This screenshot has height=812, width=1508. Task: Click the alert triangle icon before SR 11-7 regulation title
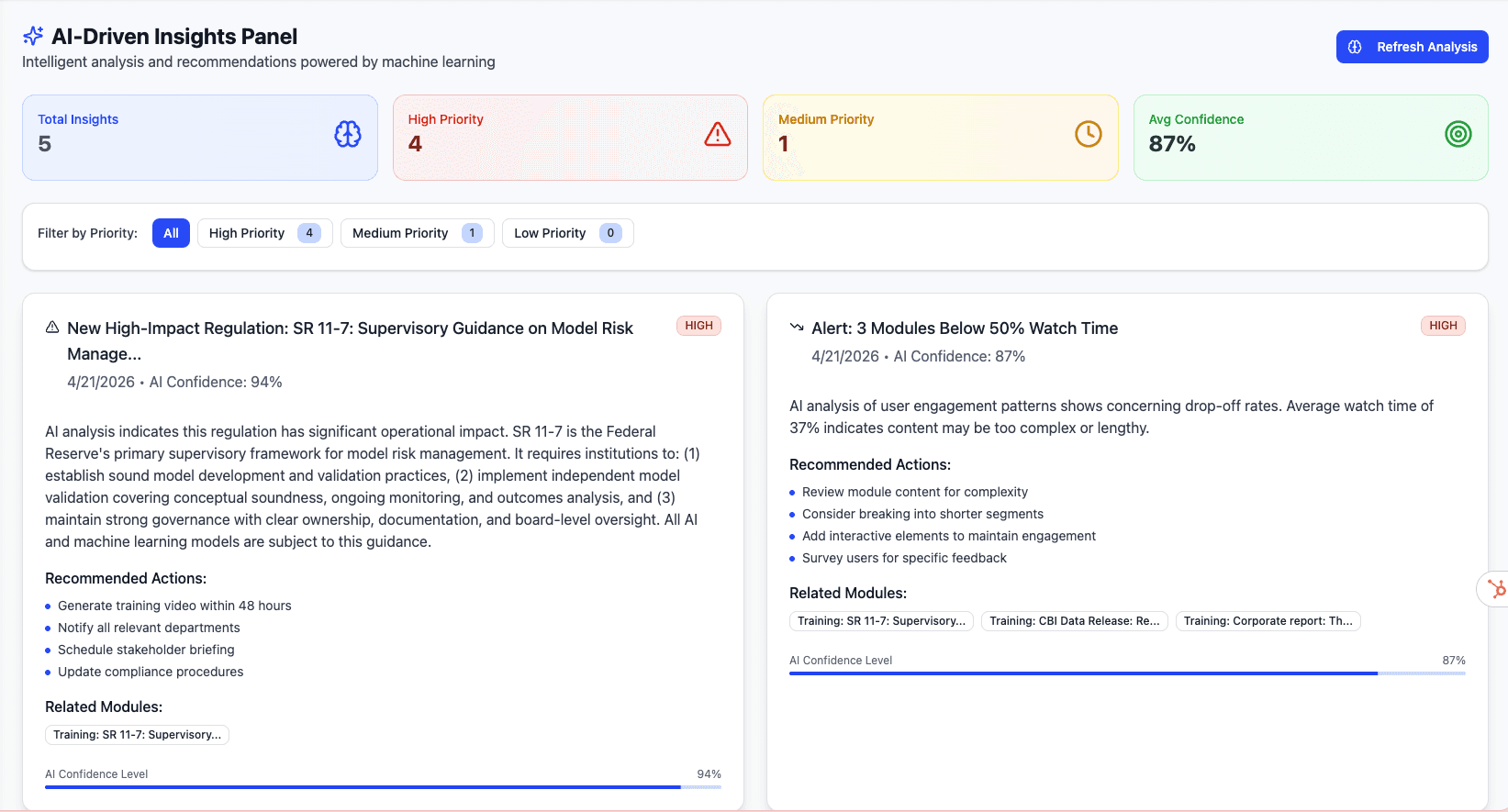tap(52, 328)
